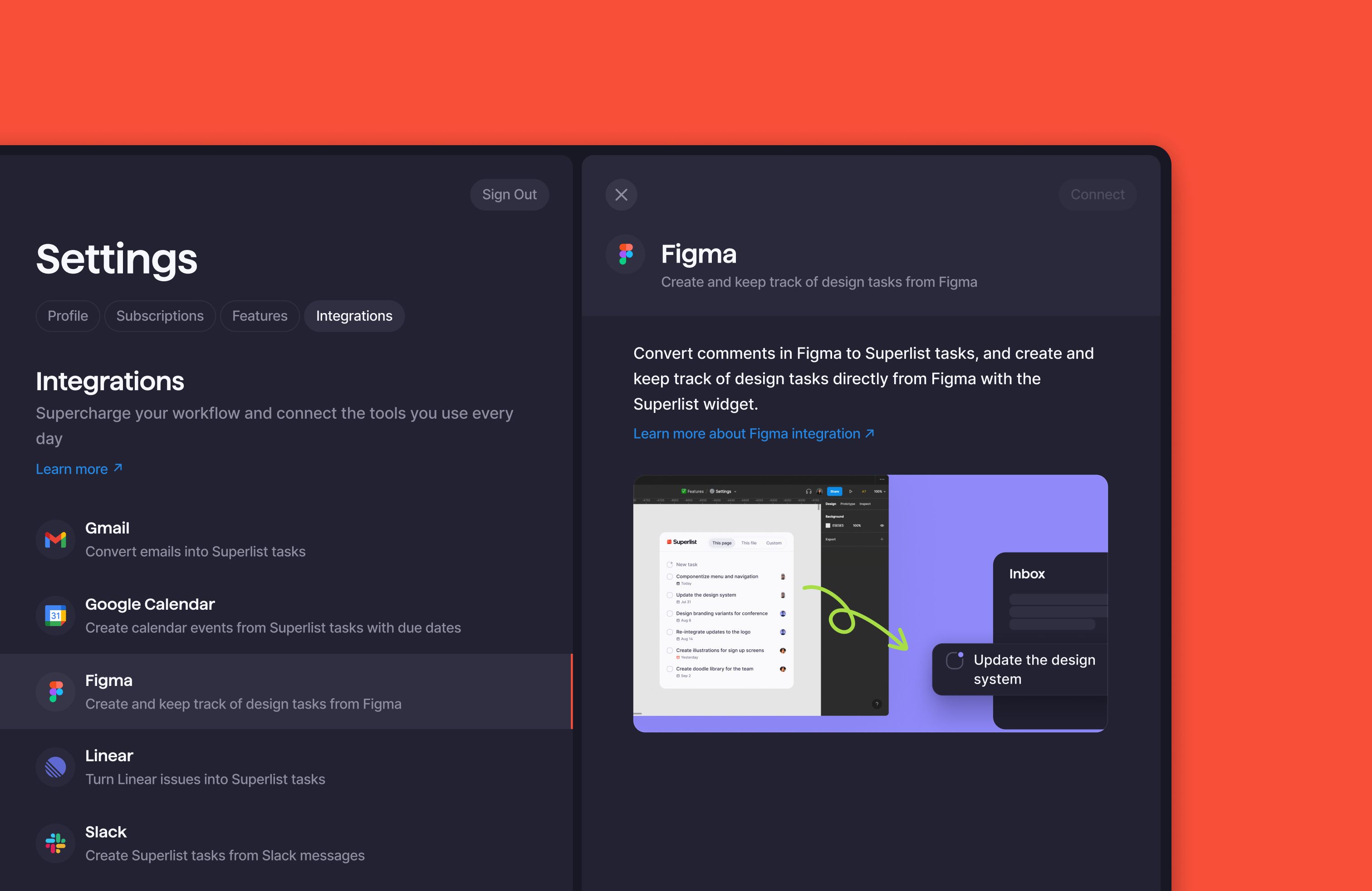Click the Sign Out button
The height and width of the screenshot is (891, 1372).
pos(509,194)
